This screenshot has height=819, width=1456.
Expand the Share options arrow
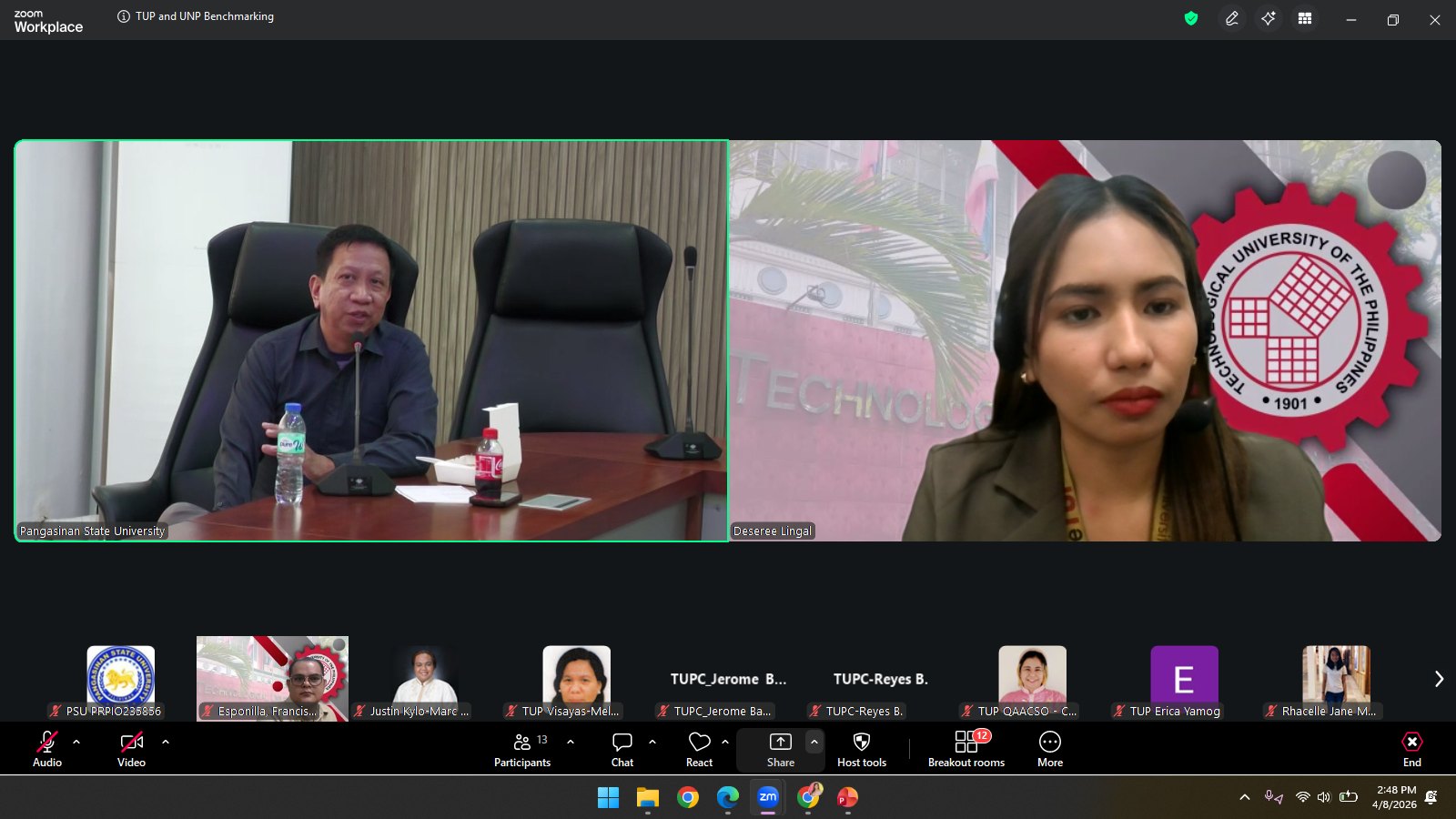pyautogui.click(x=814, y=742)
